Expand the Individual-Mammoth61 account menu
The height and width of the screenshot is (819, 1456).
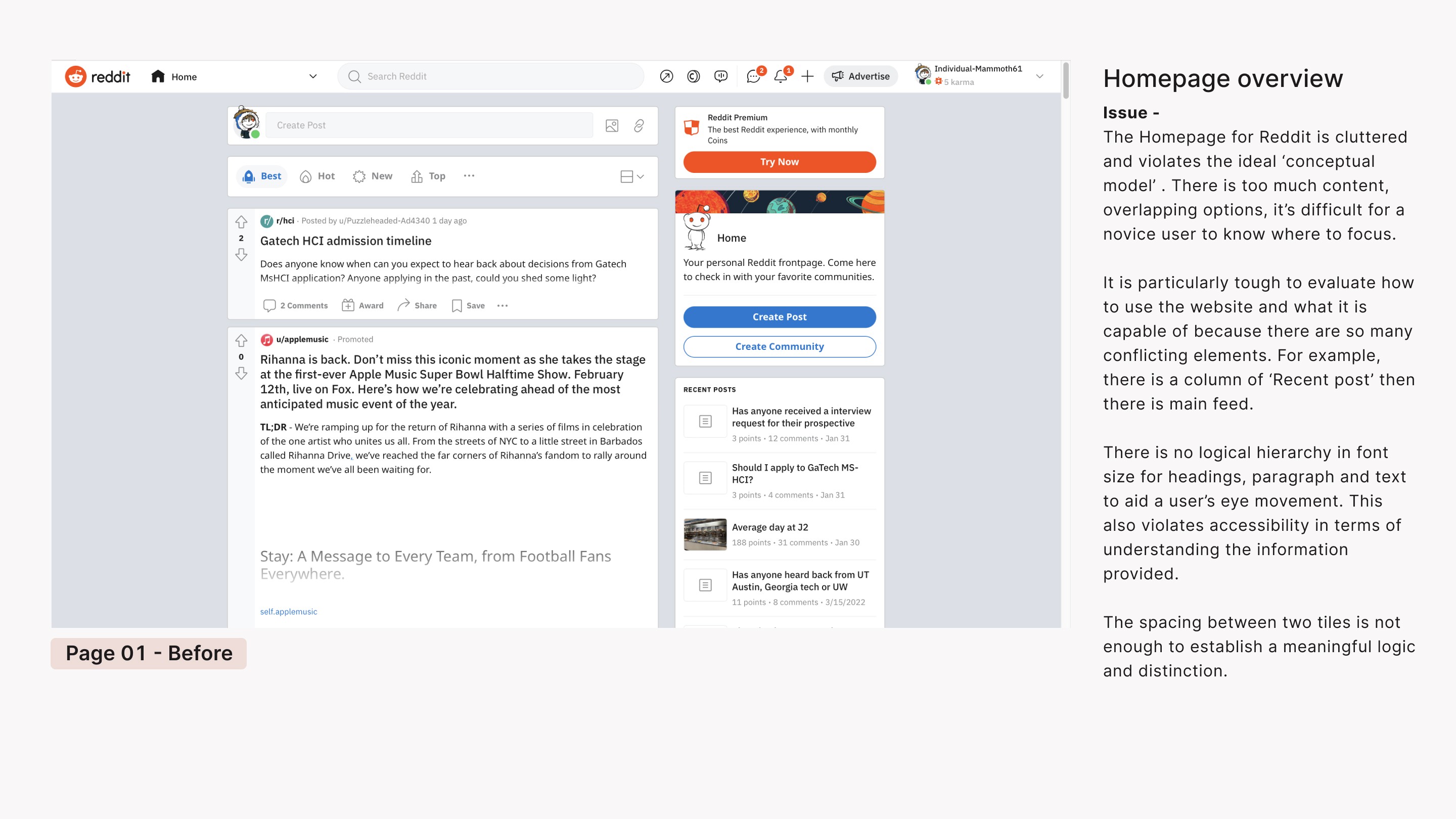(1039, 76)
